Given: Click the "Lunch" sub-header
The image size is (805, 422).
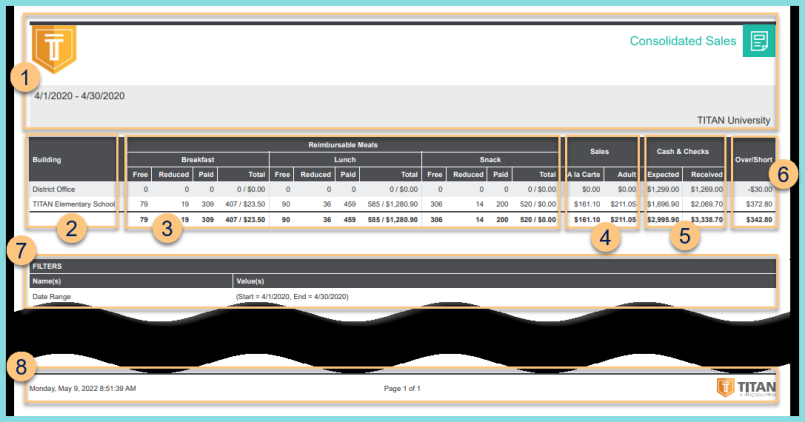Looking at the screenshot, I should (x=345, y=160).
